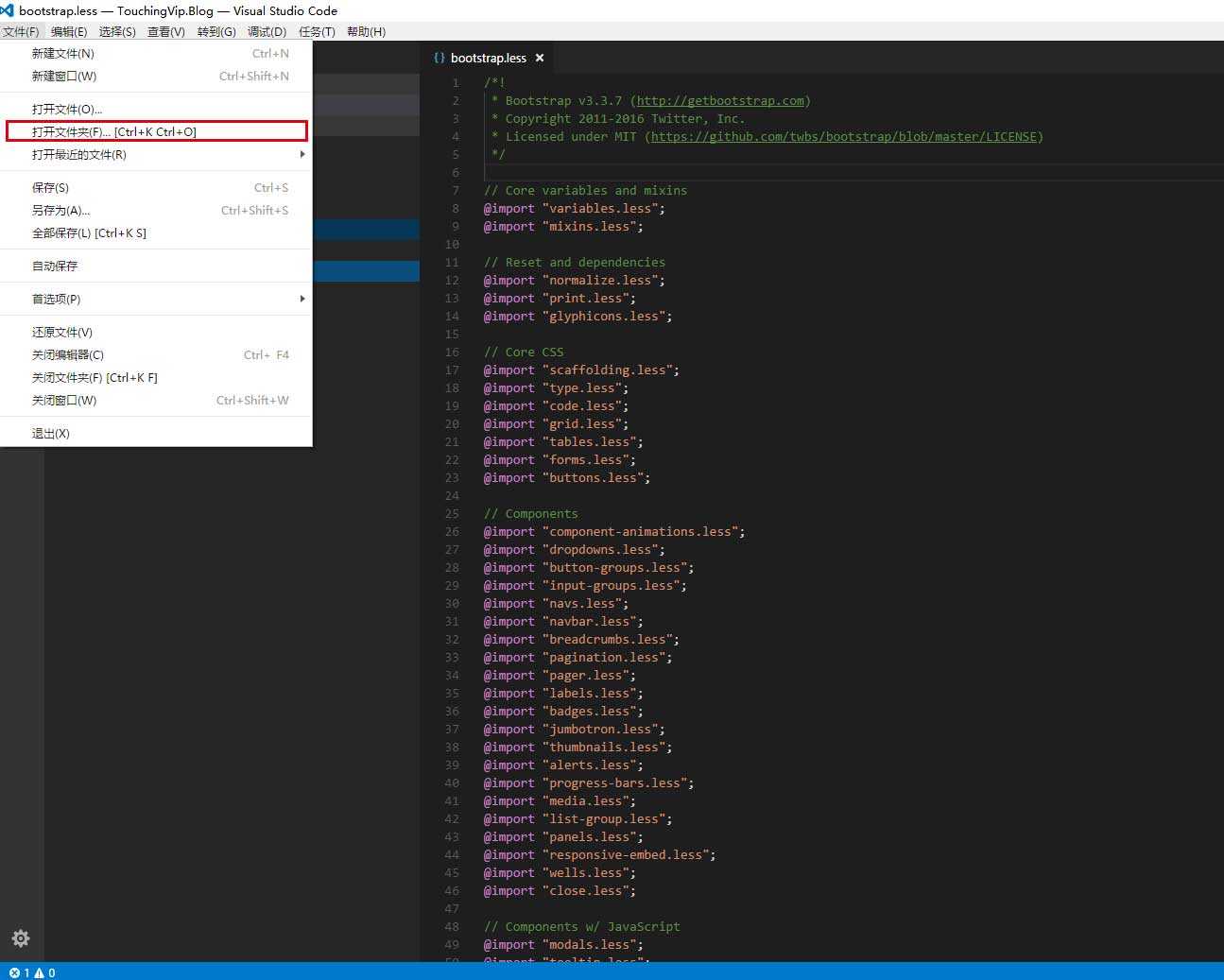The image size is (1224, 980).
Task: Open the 帮助(H) menu
Action: pyautogui.click(x=366, y=31)
